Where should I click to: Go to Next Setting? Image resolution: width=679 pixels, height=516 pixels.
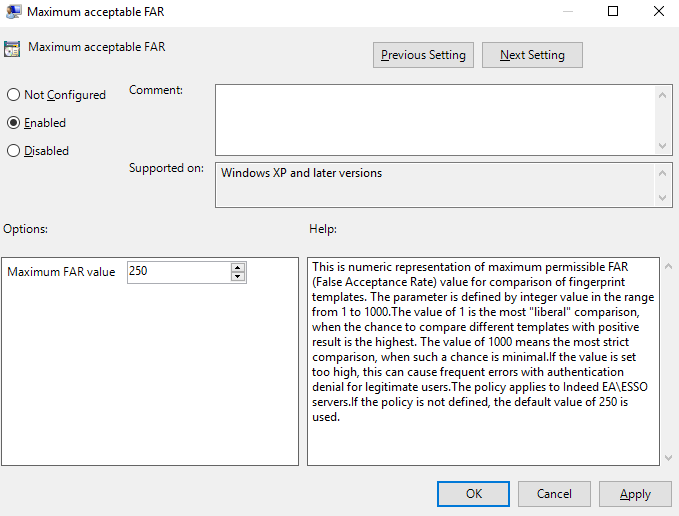[x=532, y=55]
